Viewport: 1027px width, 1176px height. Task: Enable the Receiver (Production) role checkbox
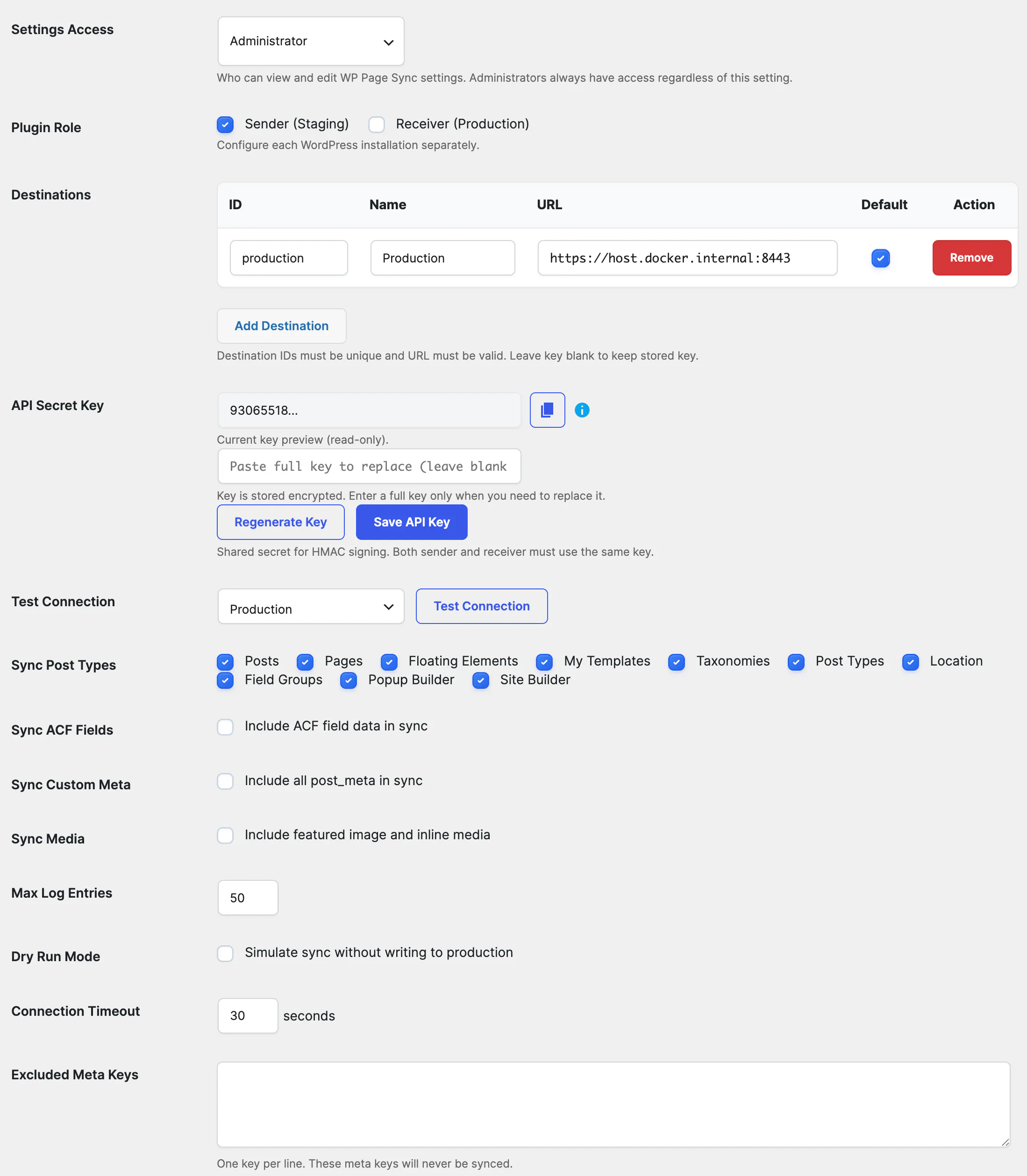(377, 124)
